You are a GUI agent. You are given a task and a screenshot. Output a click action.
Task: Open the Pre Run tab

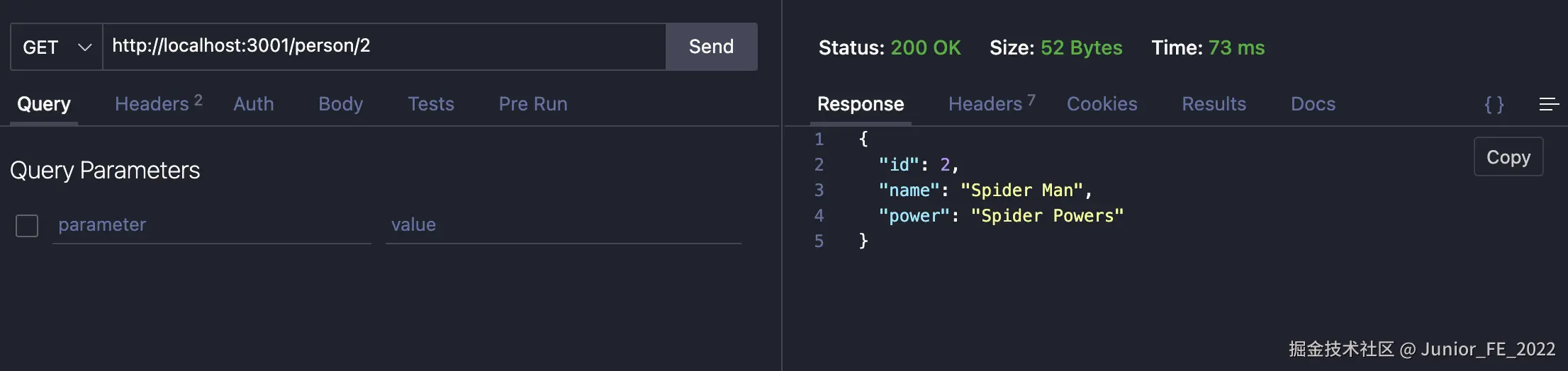tap(533, 104)
